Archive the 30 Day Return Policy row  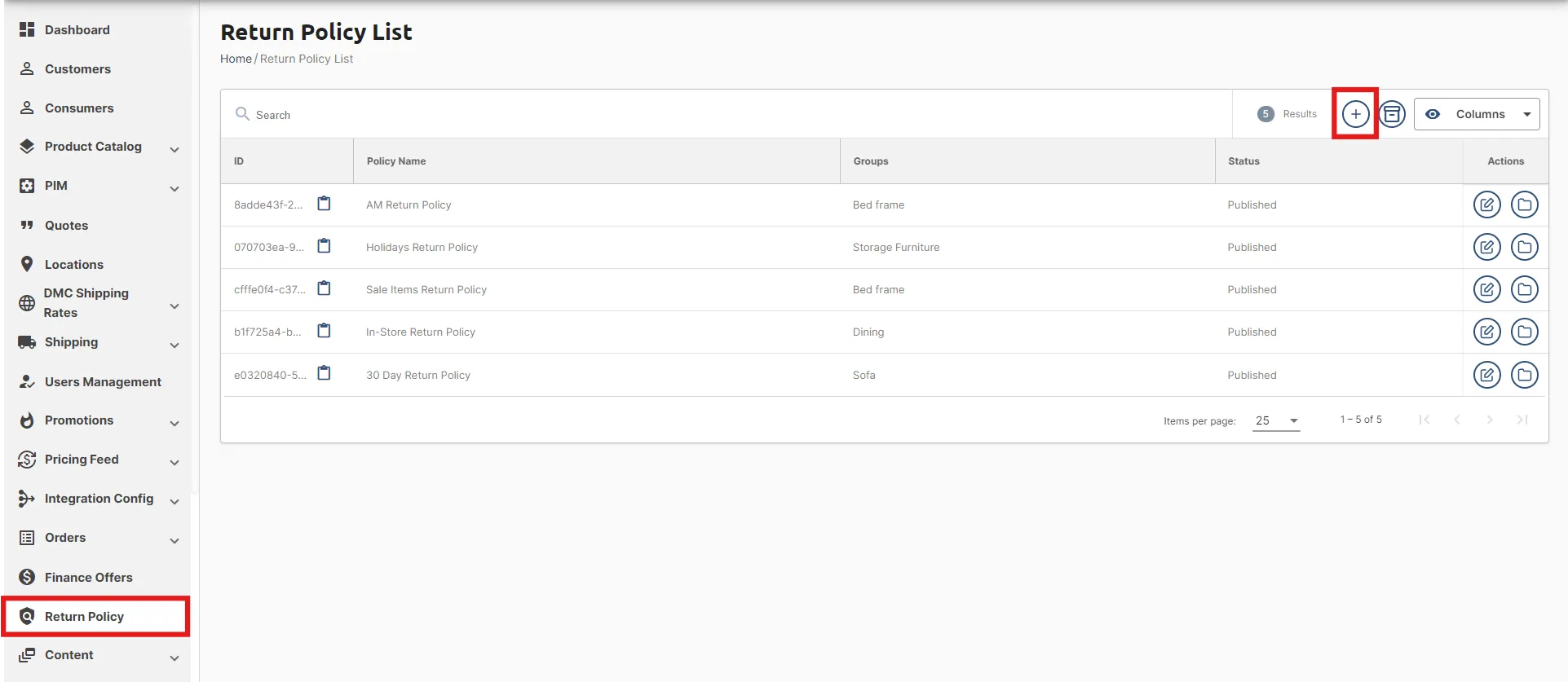[1525, 375]
